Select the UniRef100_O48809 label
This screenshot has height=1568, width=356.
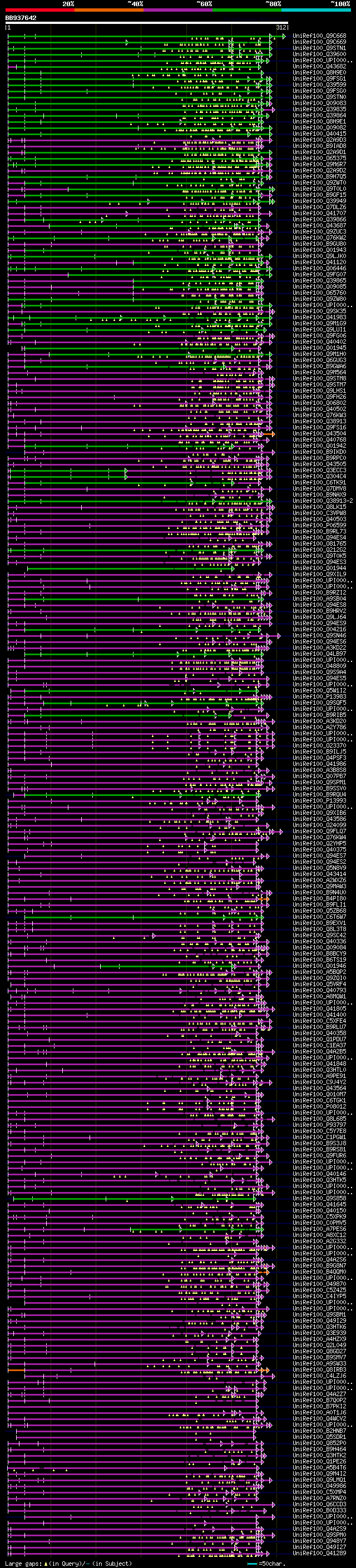coord(319,666)
